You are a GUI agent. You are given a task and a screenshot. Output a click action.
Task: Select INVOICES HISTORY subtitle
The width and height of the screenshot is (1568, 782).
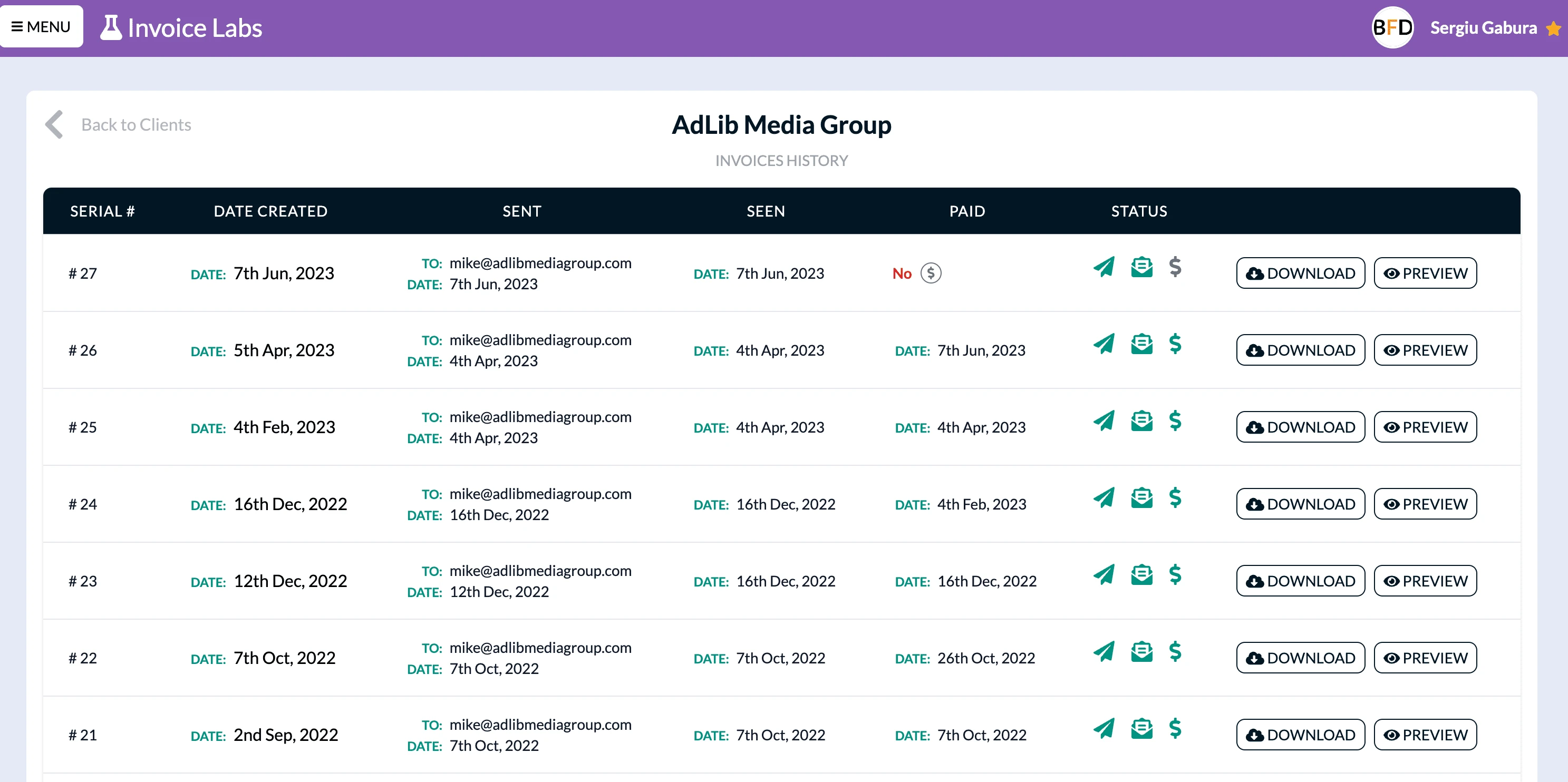pos(781,161)
